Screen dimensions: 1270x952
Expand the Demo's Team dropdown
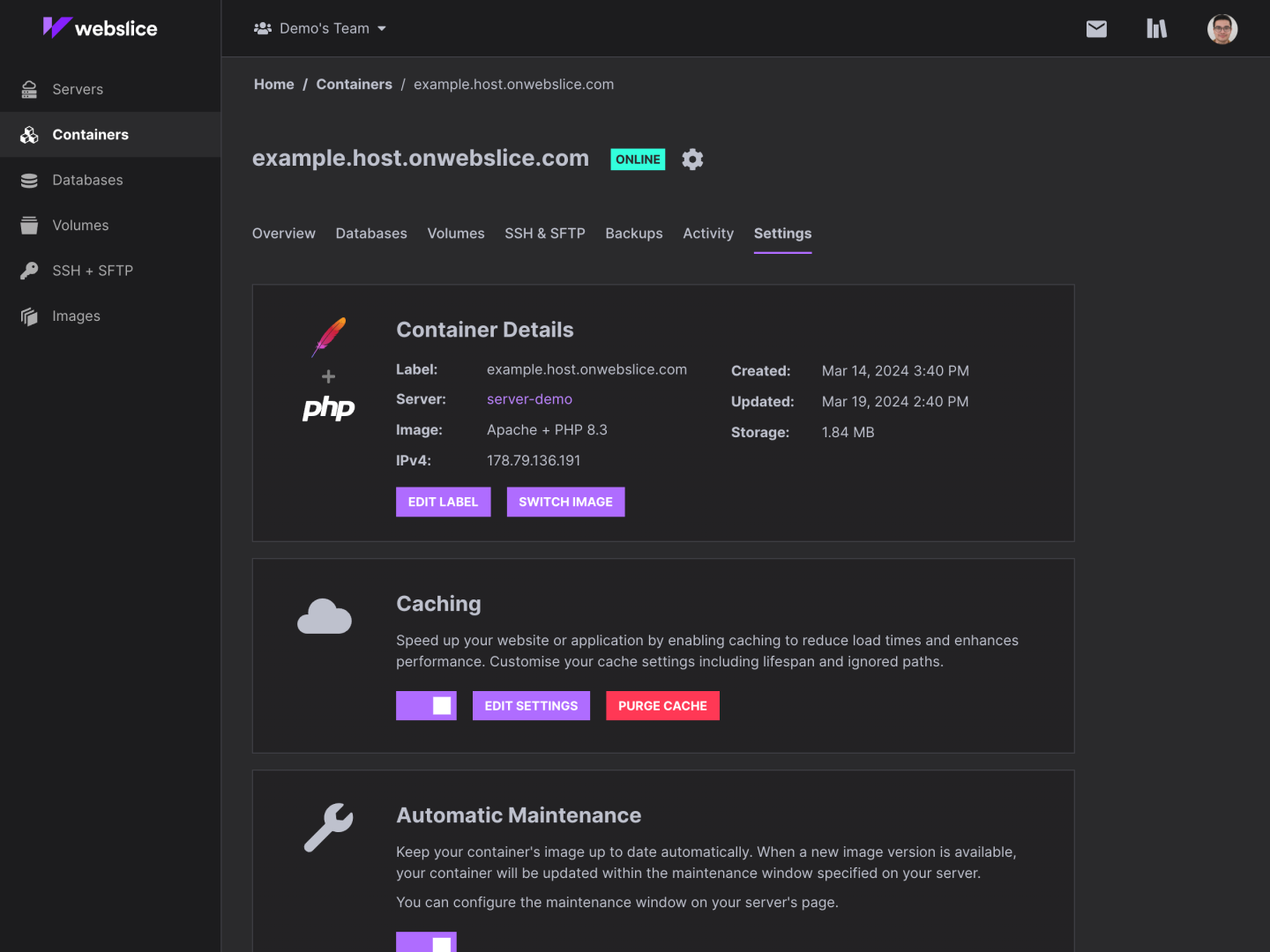point(320,27)
